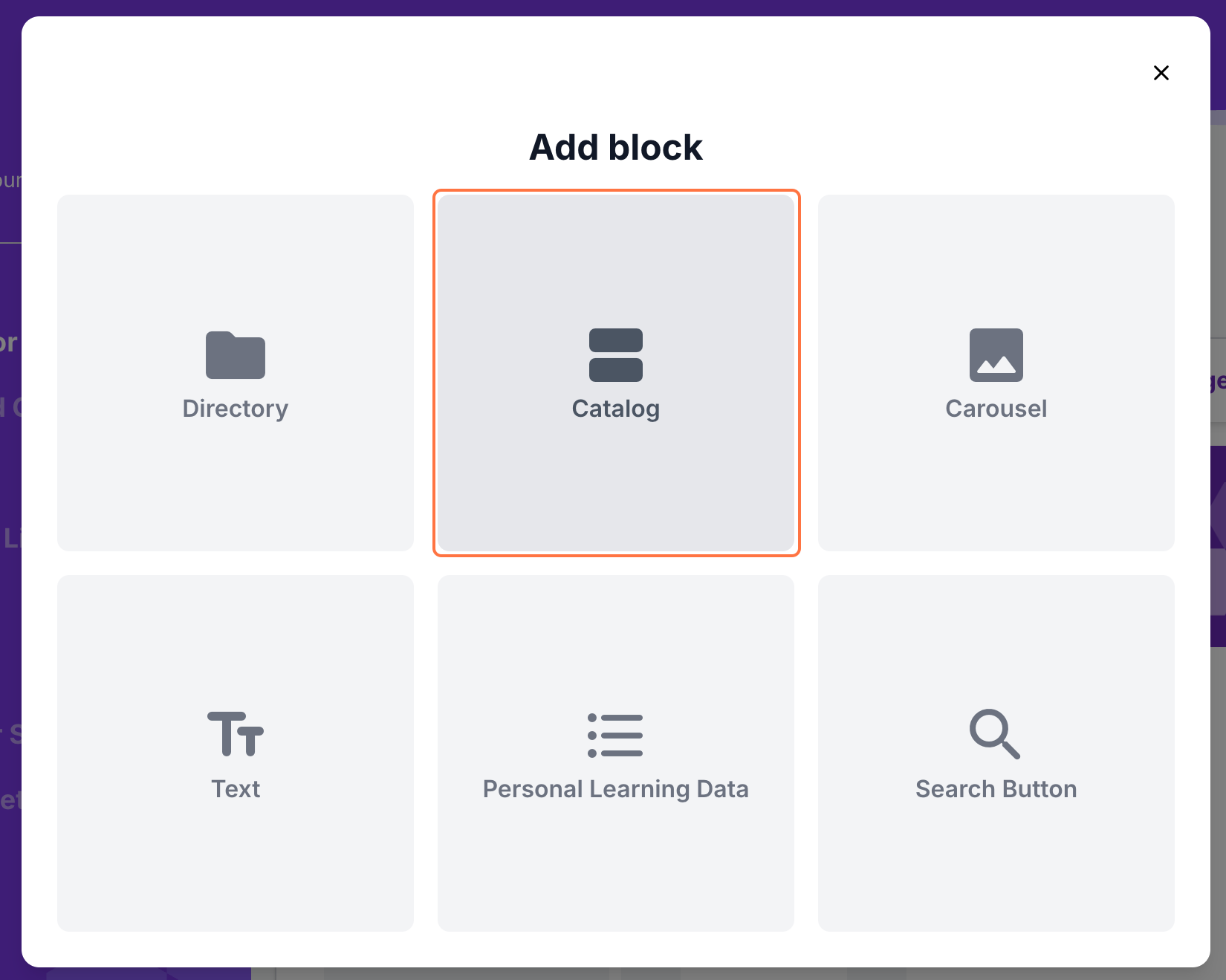
Task: Click the "Add block" heading
Action: click(616, 147)
